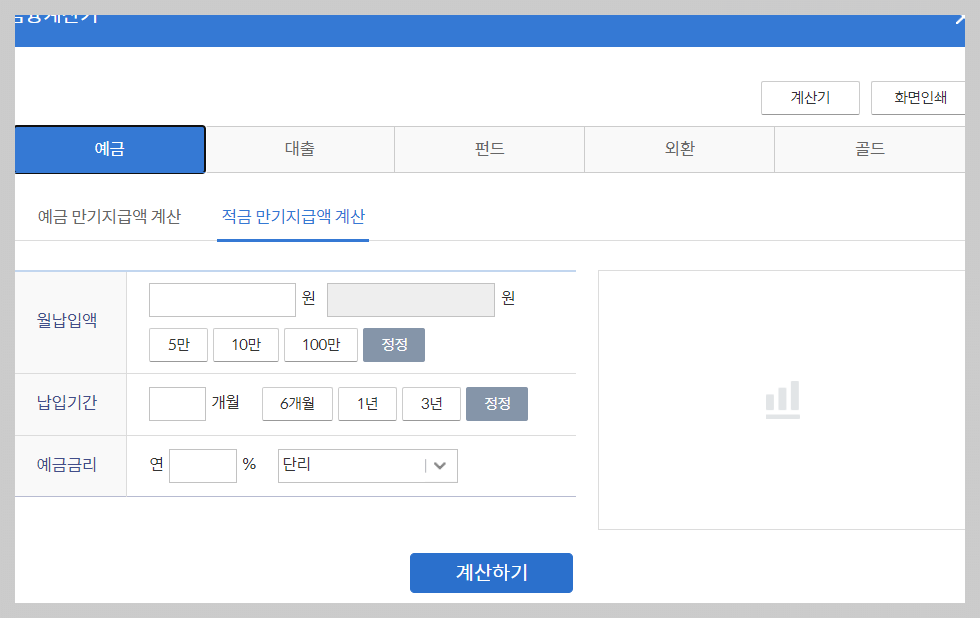Click the interest rate percentage input field
This screenshot has height=618, width=980.
202,465
